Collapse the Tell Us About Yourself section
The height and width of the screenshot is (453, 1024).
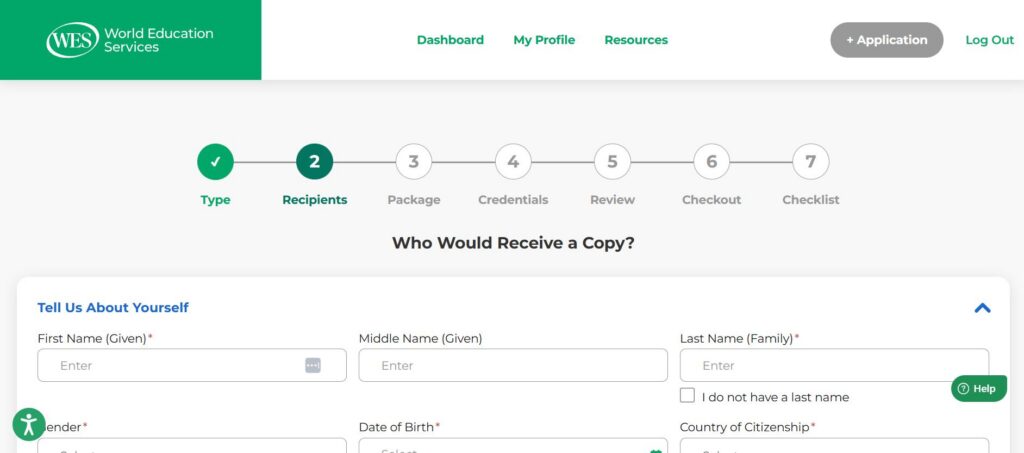click(x=982, y=308)
